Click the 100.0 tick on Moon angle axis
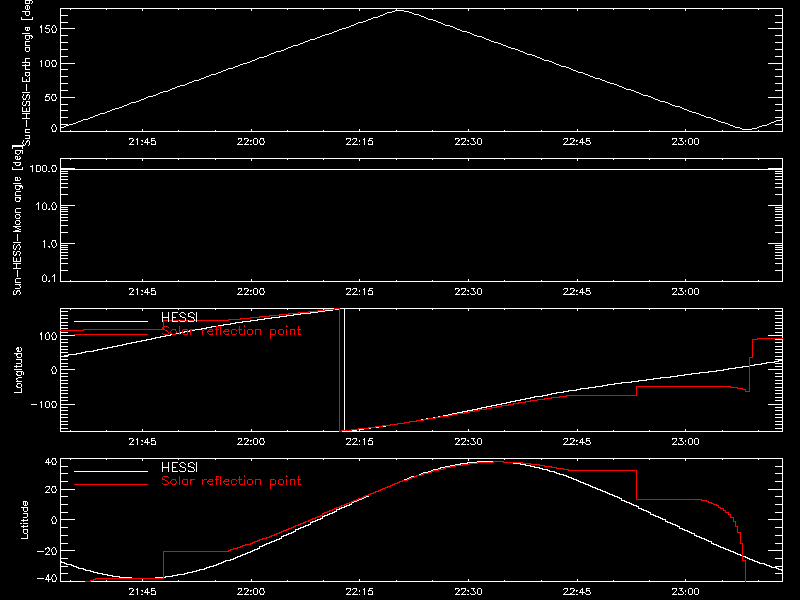 coord(43,168)
